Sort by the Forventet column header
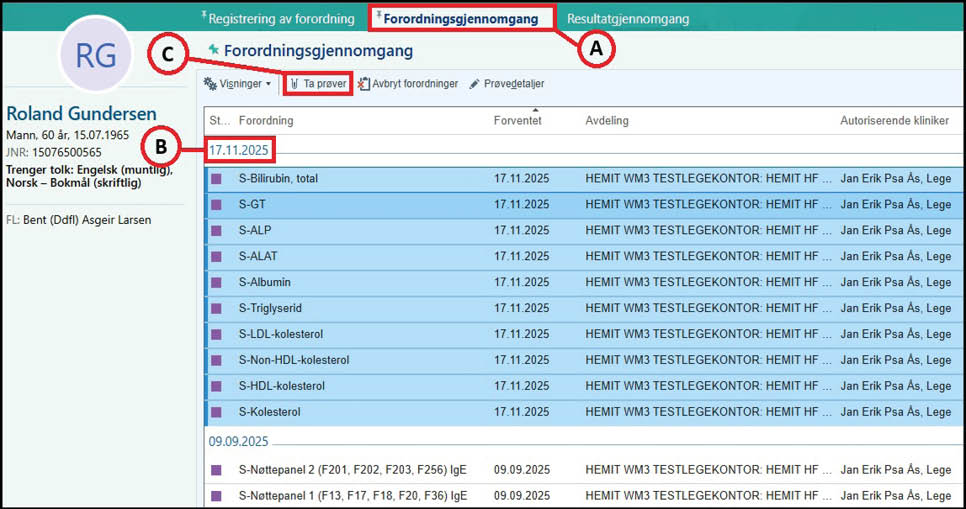The width and height of the screenshot is (966, 509). point(517,121)
